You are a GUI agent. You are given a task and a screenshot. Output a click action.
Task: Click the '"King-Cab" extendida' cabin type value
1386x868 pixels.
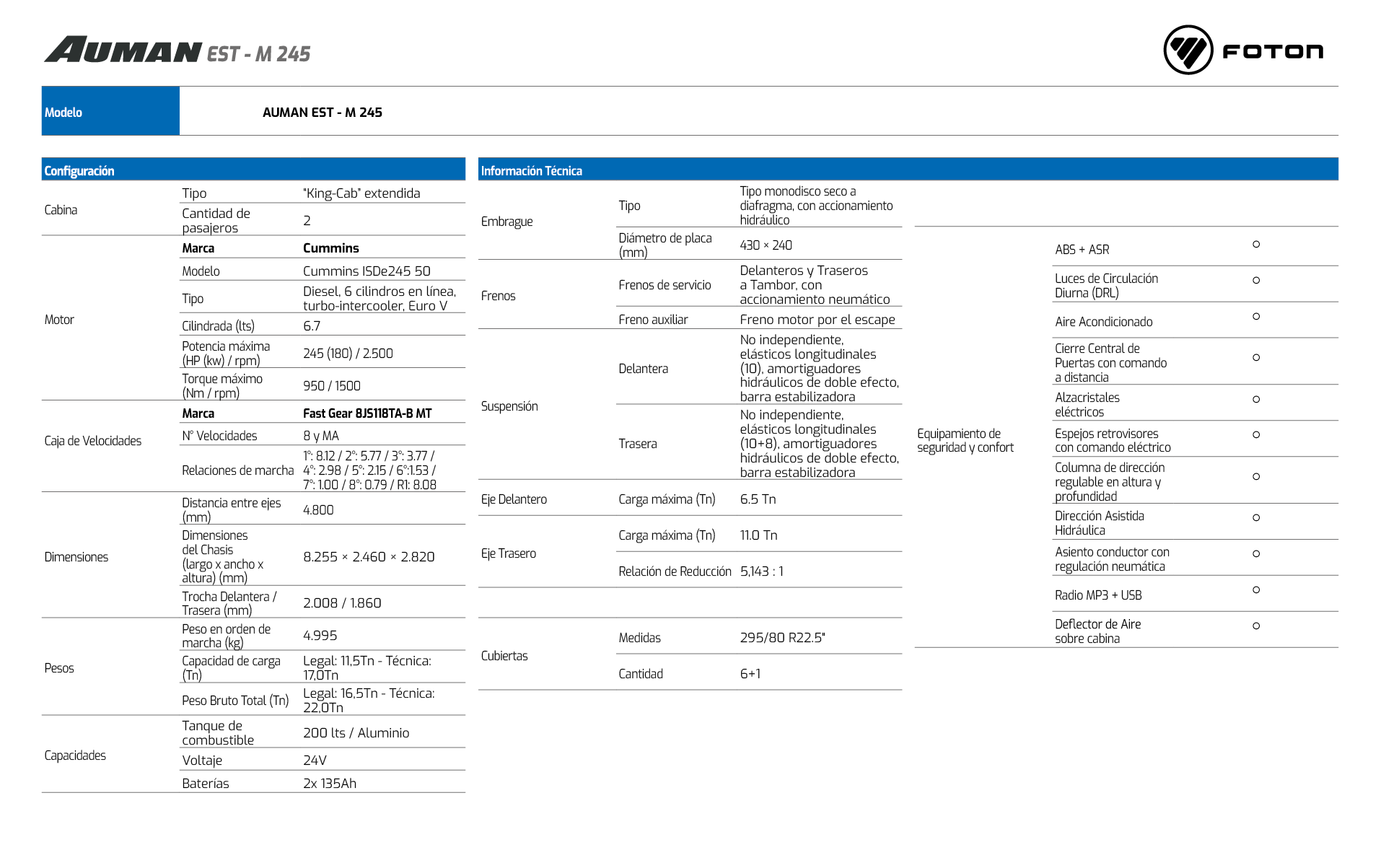[x=361, y=193]
